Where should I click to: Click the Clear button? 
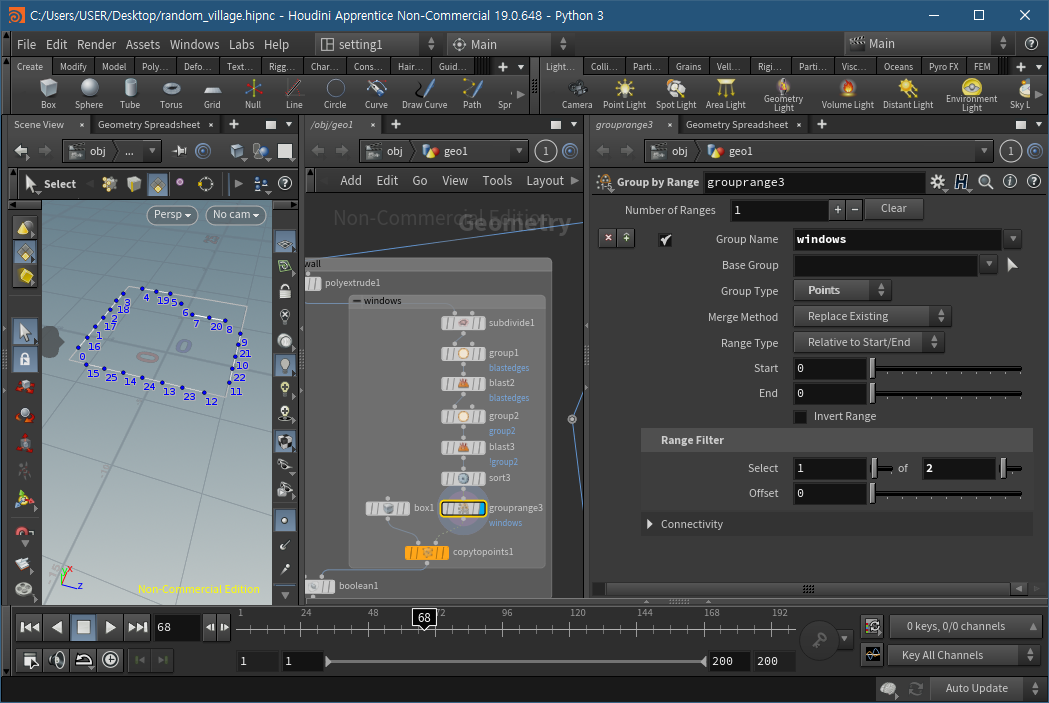tap(893, 209)
